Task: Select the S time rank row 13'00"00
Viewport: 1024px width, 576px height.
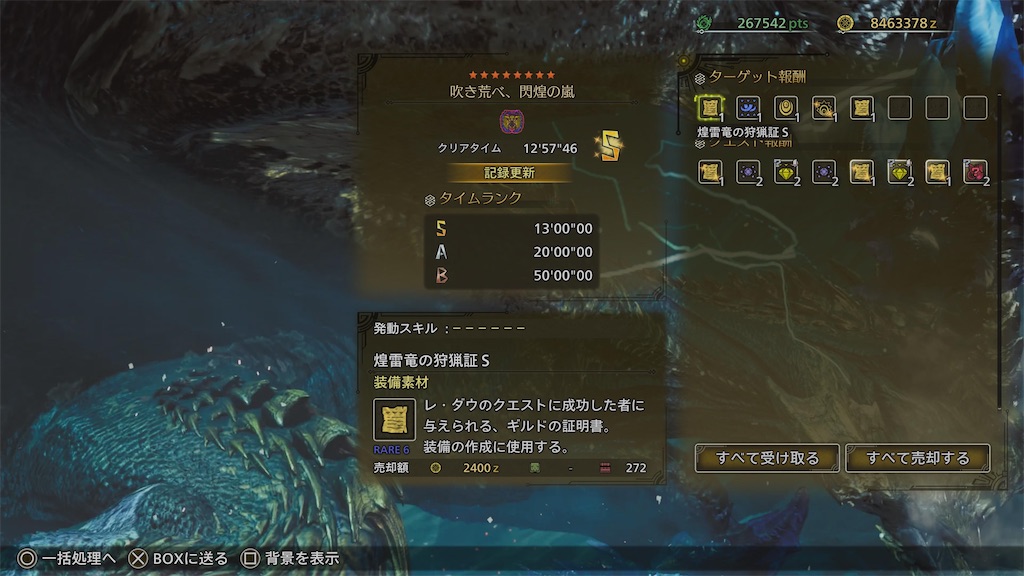Action: coord(511,229)
